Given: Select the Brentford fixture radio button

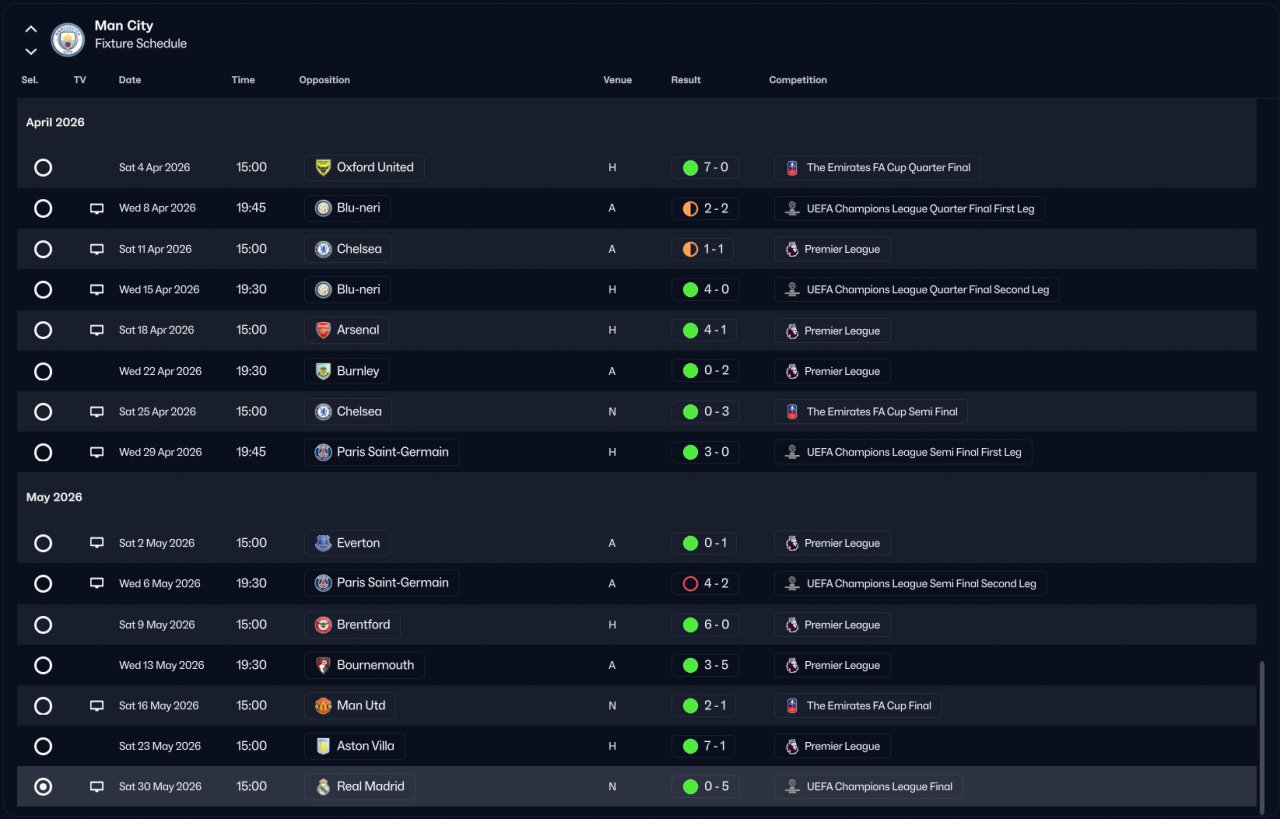Looking at the screenshot, I should (x=43, y=625).
